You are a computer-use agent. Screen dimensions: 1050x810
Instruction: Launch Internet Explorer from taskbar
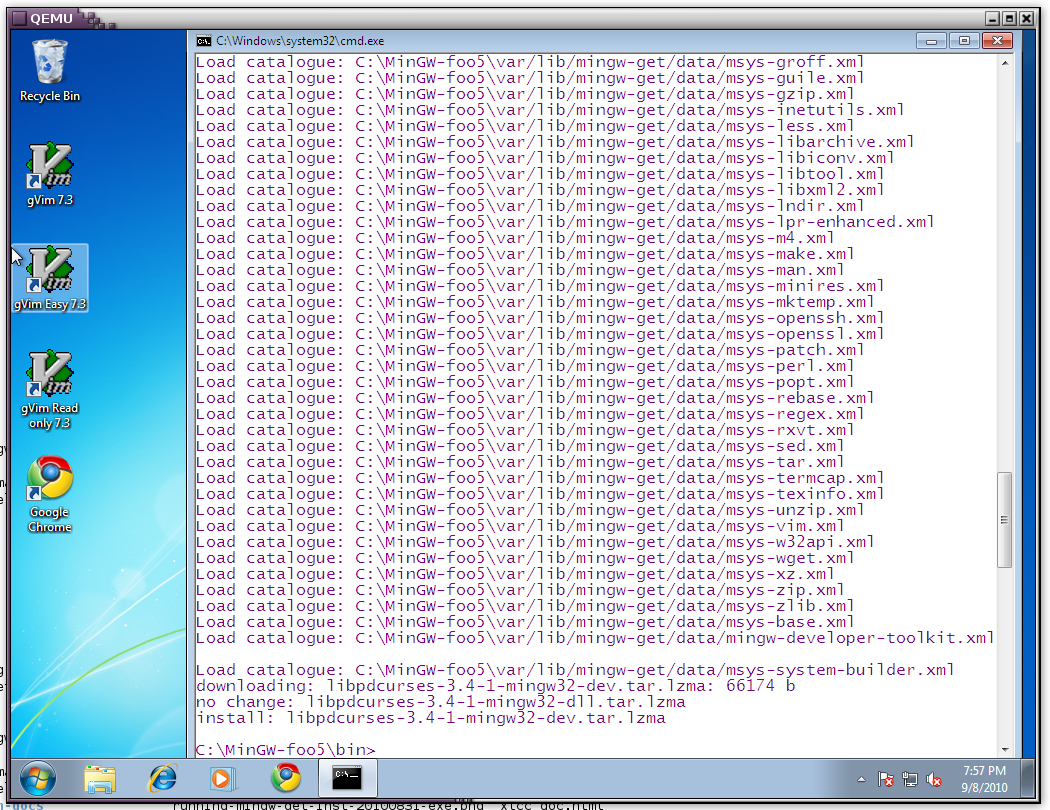[x=162, y=778]
